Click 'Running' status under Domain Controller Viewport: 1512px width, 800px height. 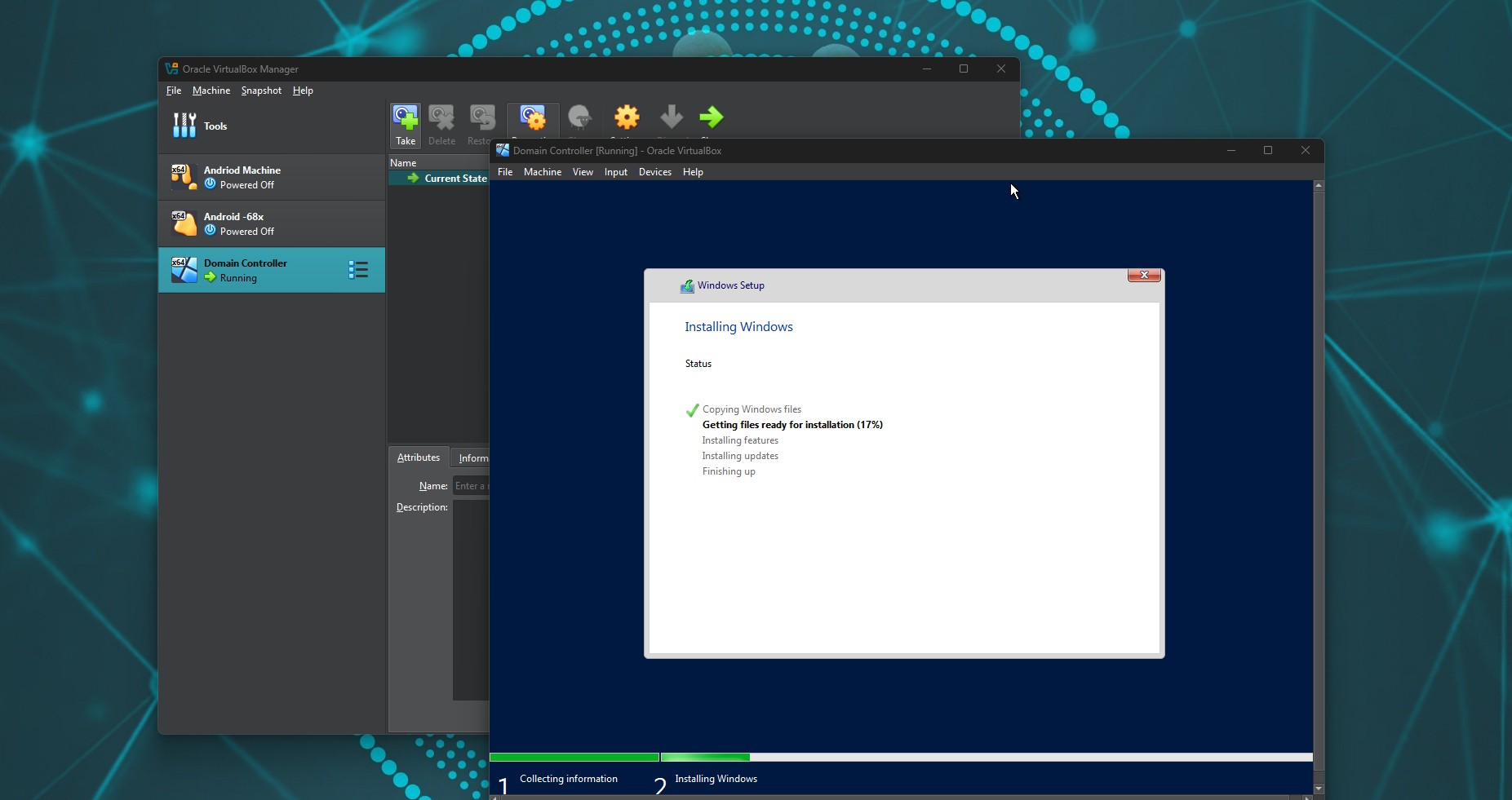(238, 278)
